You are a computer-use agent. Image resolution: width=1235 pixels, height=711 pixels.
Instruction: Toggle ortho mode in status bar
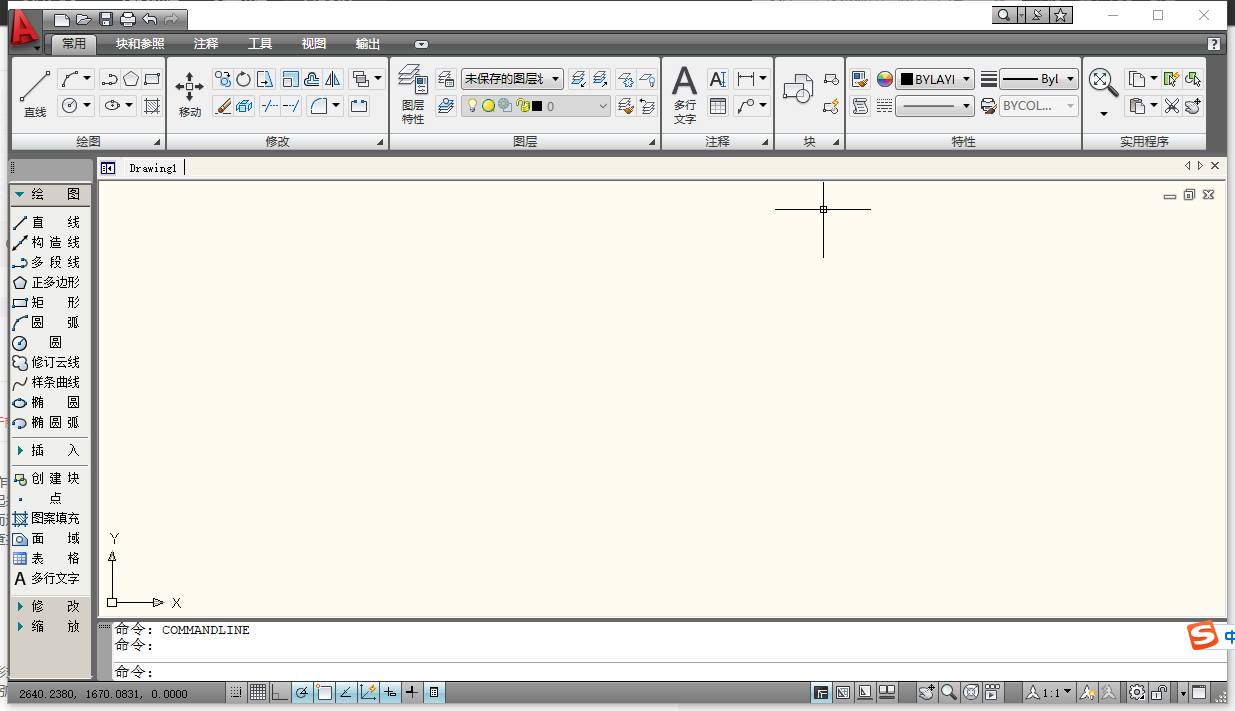(x=280, y=692)
